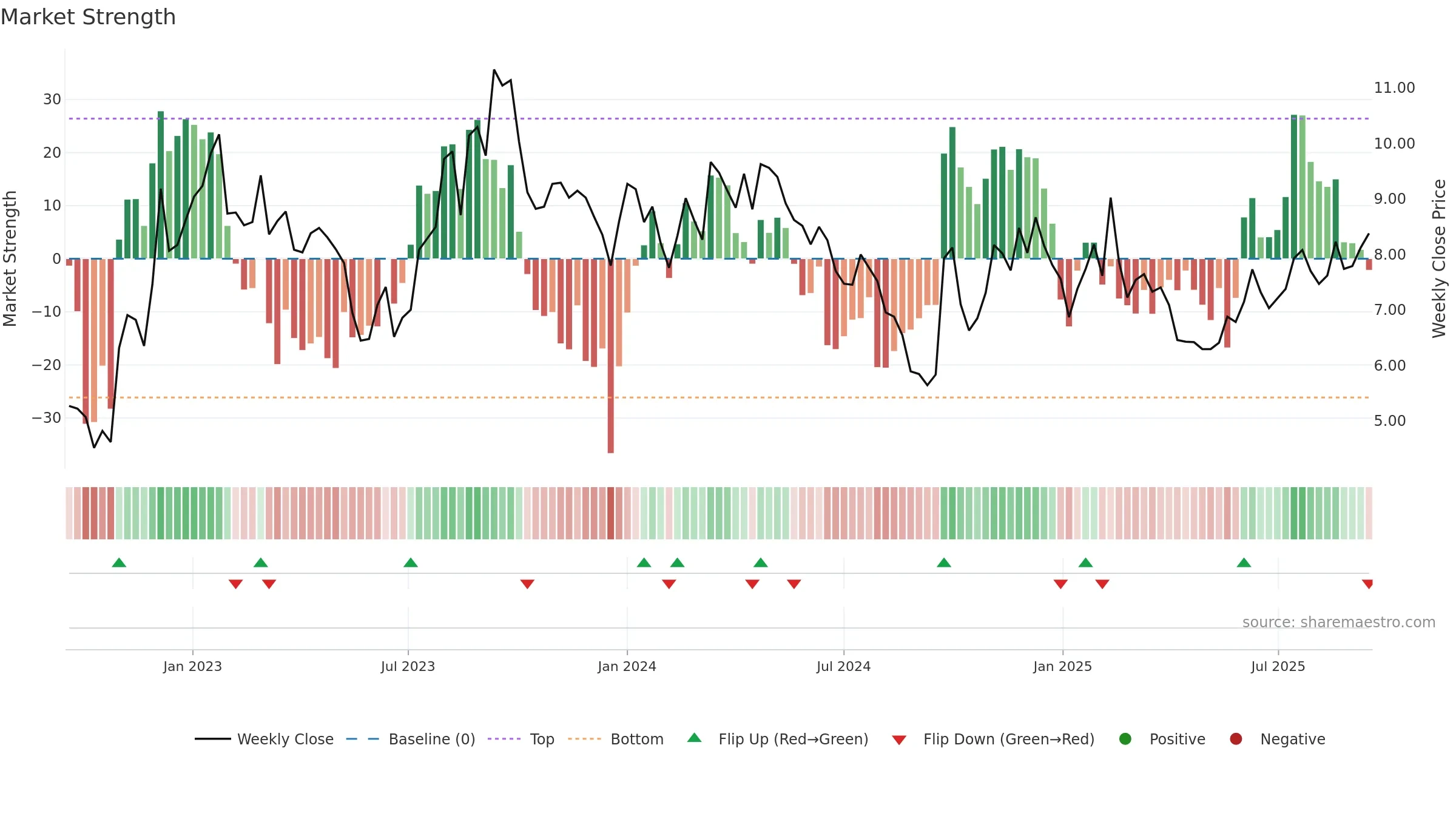Click the Jan 2024 axis label
The height and width of the screenshot is (819, 1456).
627,666
